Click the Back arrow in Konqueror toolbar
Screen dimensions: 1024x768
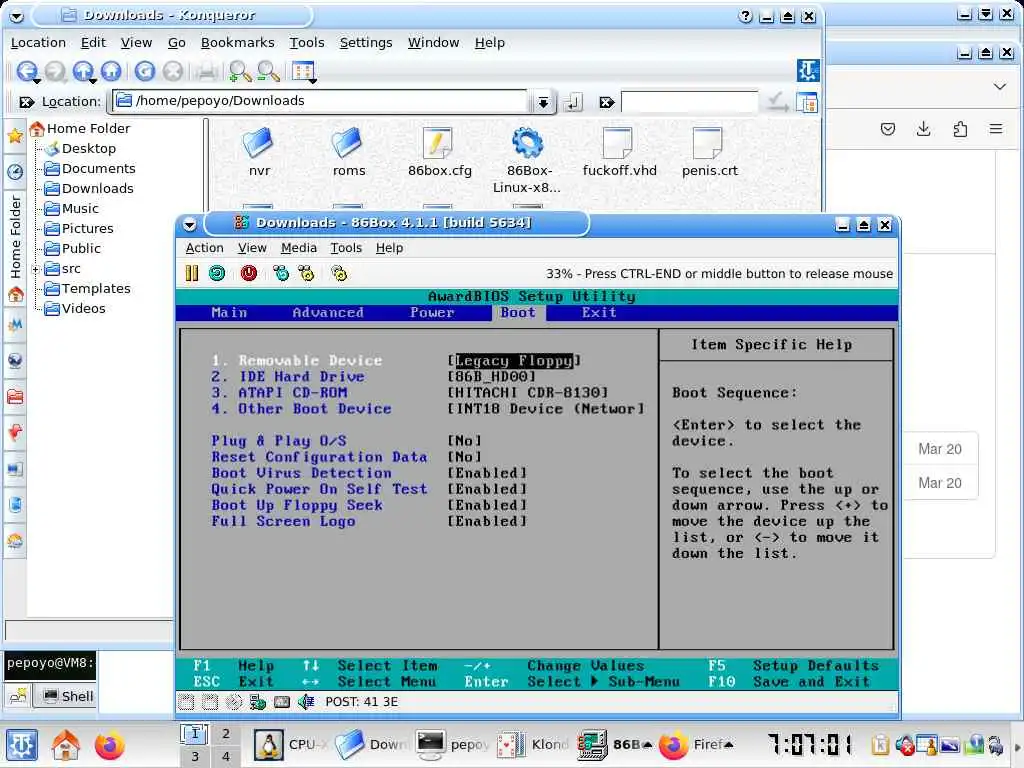coord(27,71)
